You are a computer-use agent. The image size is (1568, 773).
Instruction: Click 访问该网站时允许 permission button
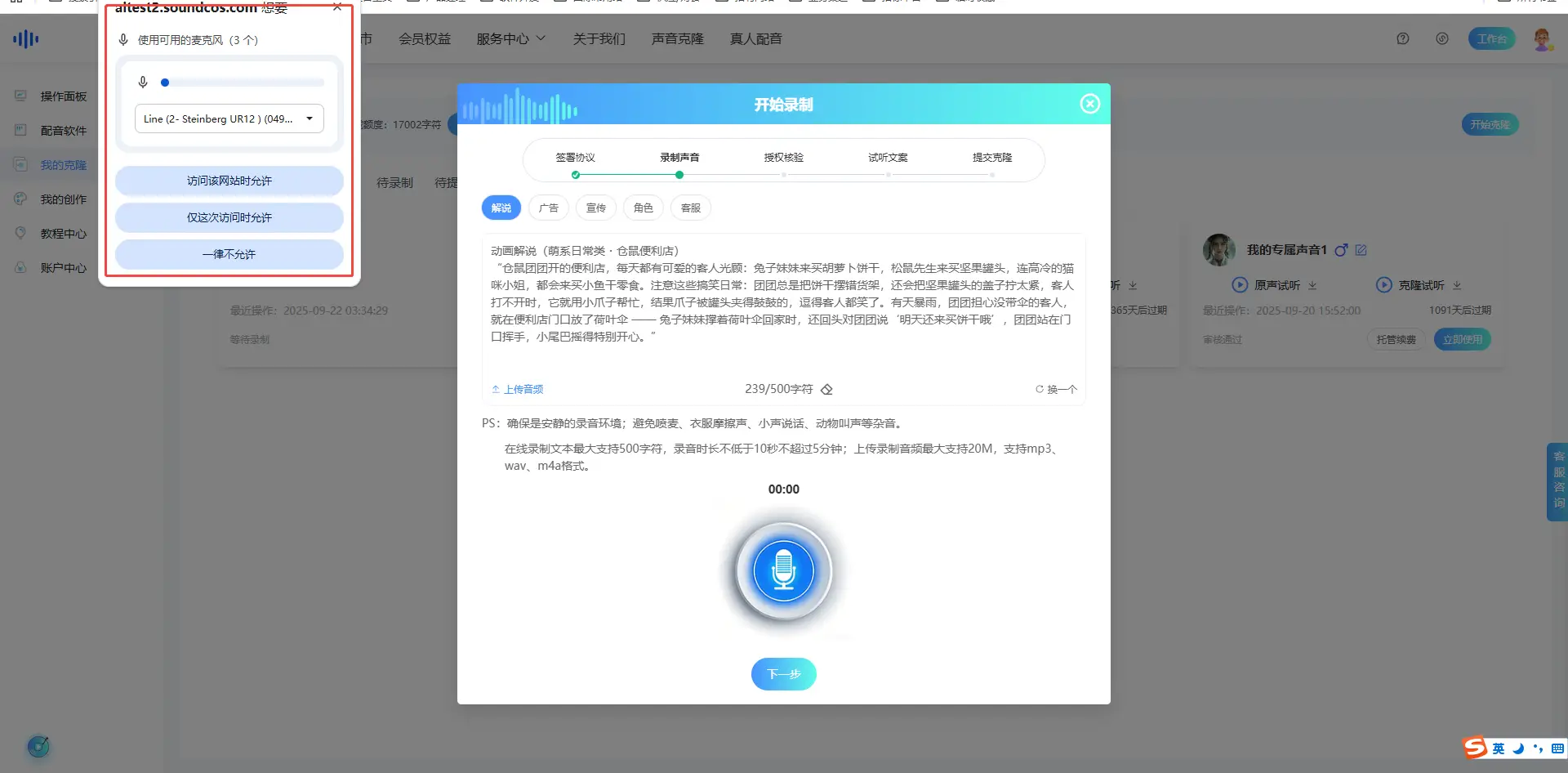pos(229,181)
